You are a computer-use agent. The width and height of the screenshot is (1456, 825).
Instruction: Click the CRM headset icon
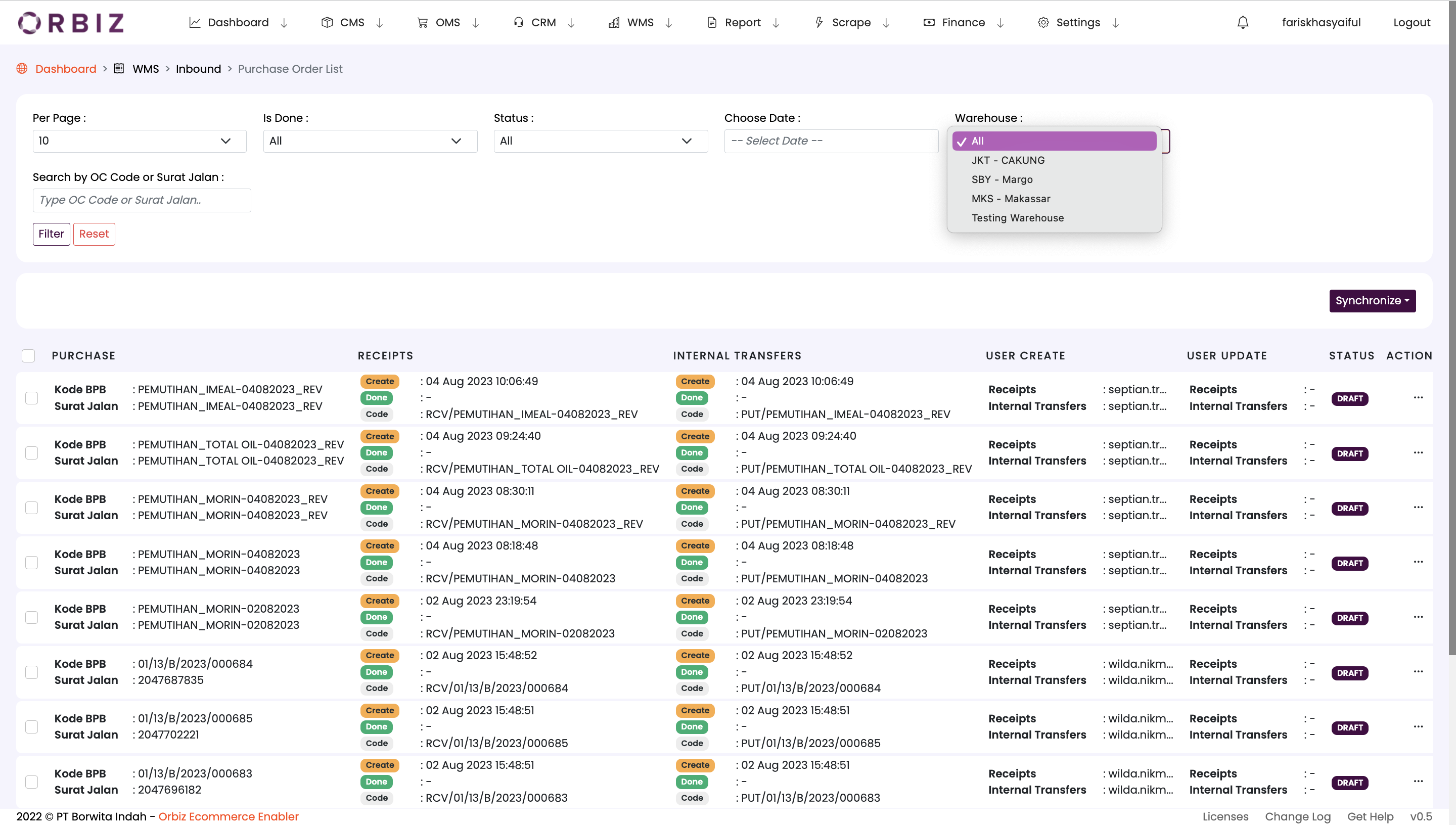point(518,23)
